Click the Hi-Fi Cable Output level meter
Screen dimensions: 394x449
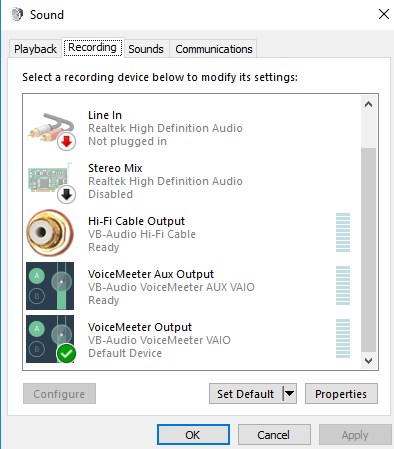tap(343, 232)
